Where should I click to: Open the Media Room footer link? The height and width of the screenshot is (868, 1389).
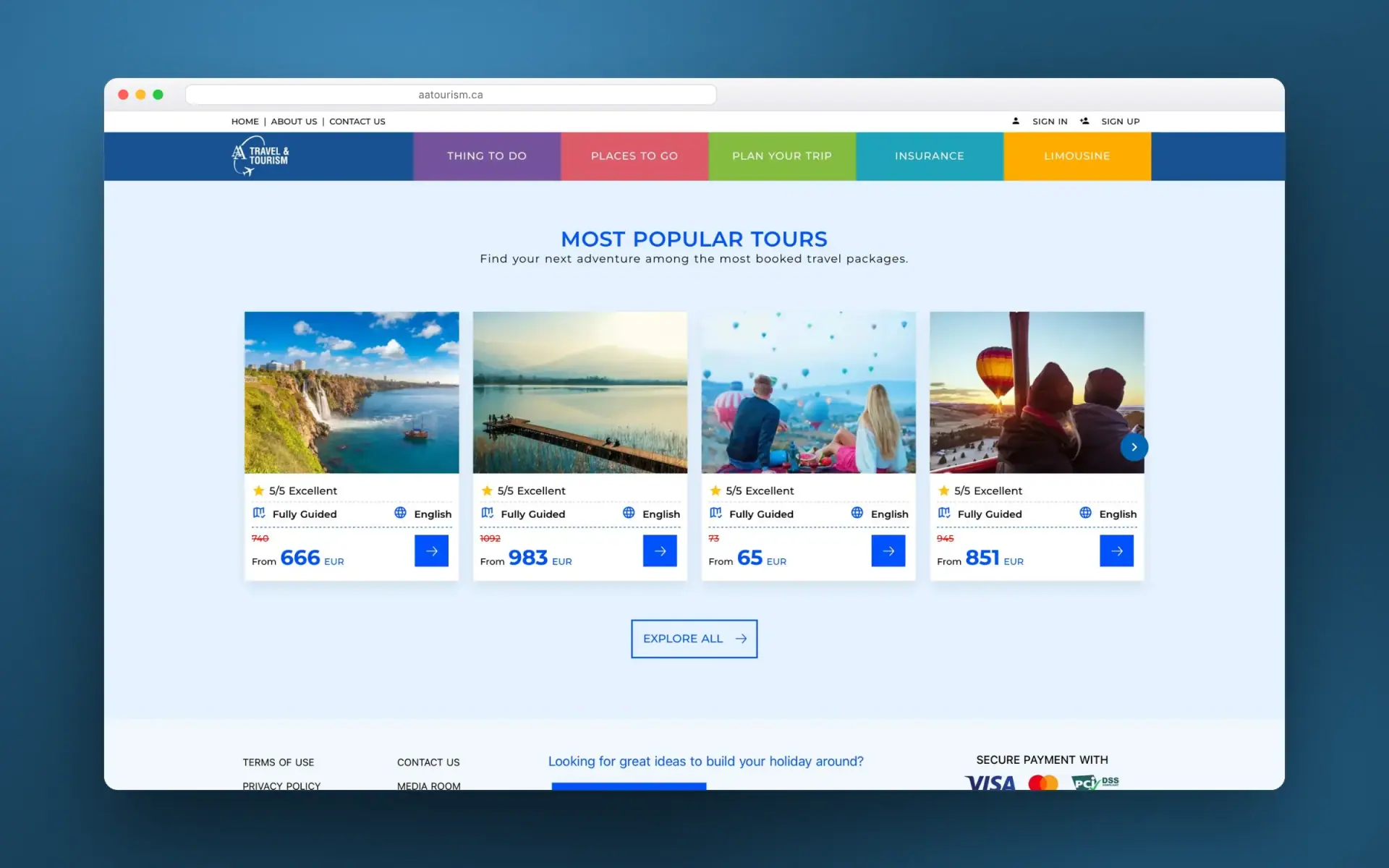coord(428,786)
